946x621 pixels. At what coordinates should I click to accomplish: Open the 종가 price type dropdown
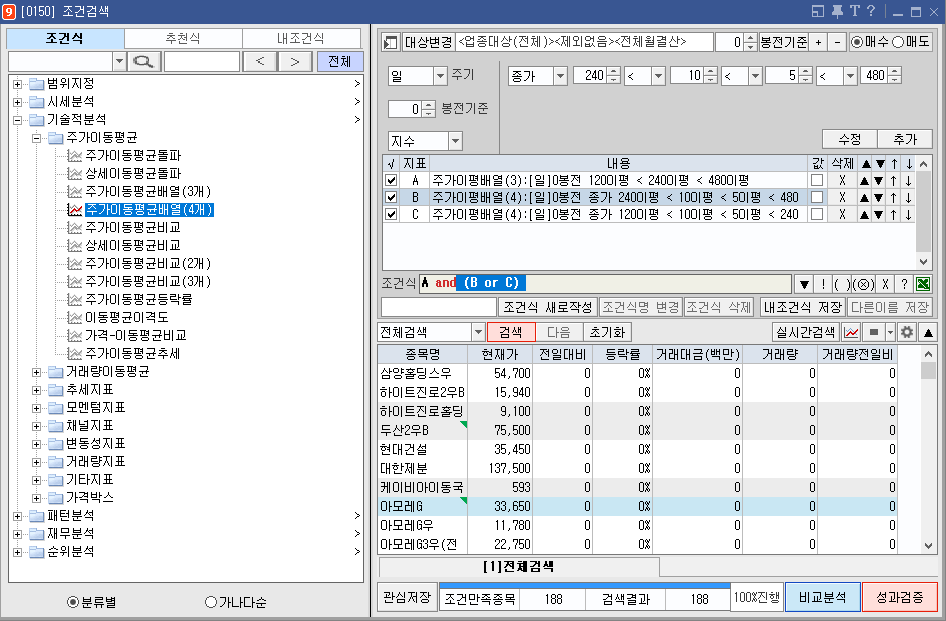pos(560,76)
